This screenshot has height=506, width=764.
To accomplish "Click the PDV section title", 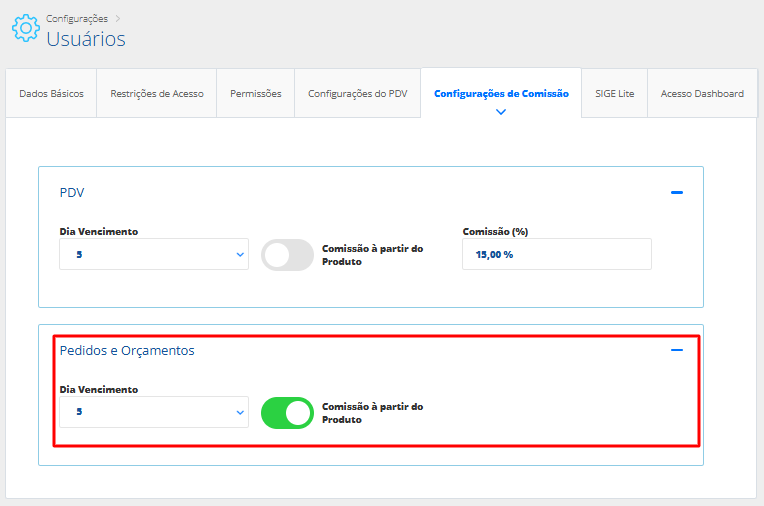I will click(x=72, y=192).
